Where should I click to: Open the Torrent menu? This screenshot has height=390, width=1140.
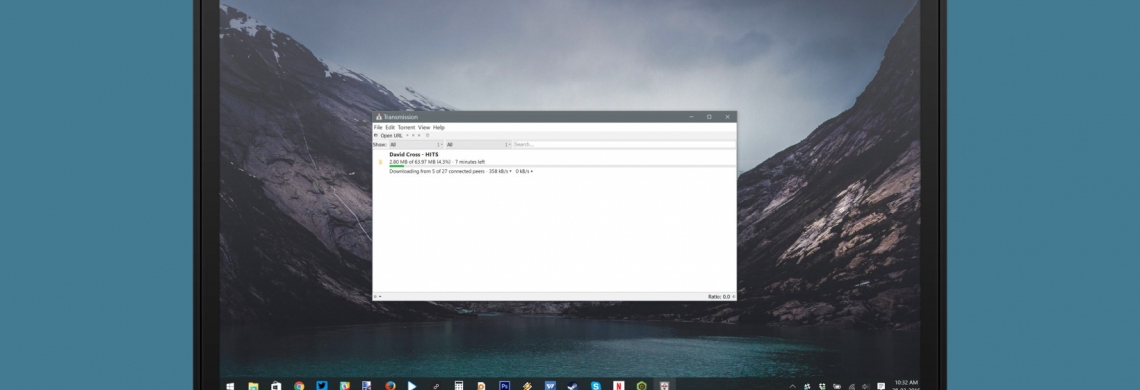click(406, 127)
